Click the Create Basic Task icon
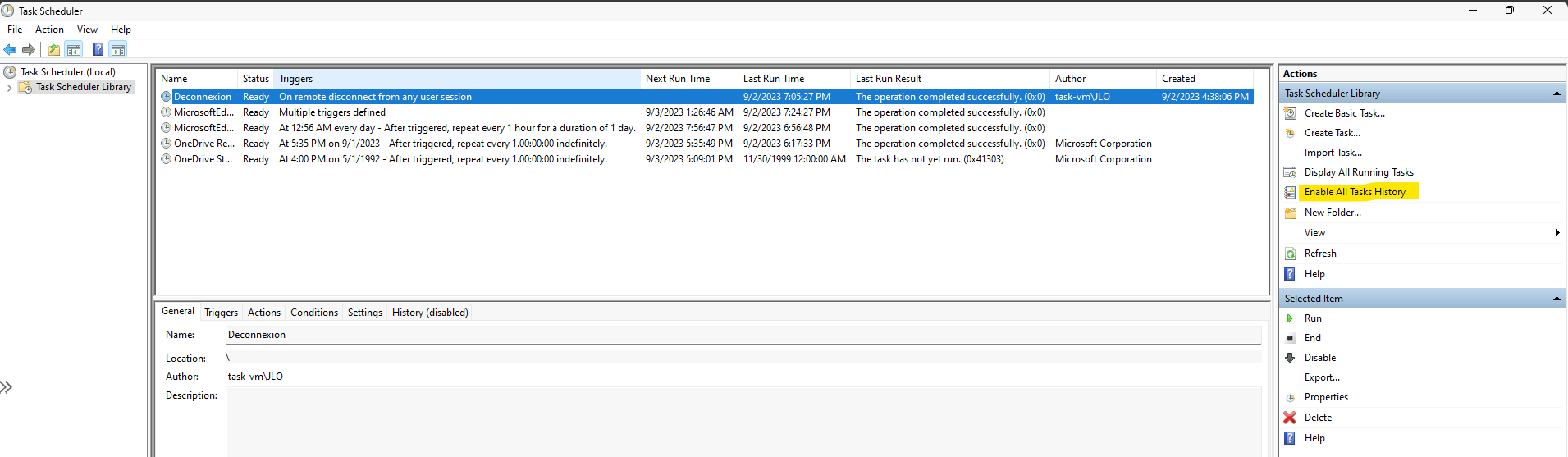 [x=1290, y=113]
